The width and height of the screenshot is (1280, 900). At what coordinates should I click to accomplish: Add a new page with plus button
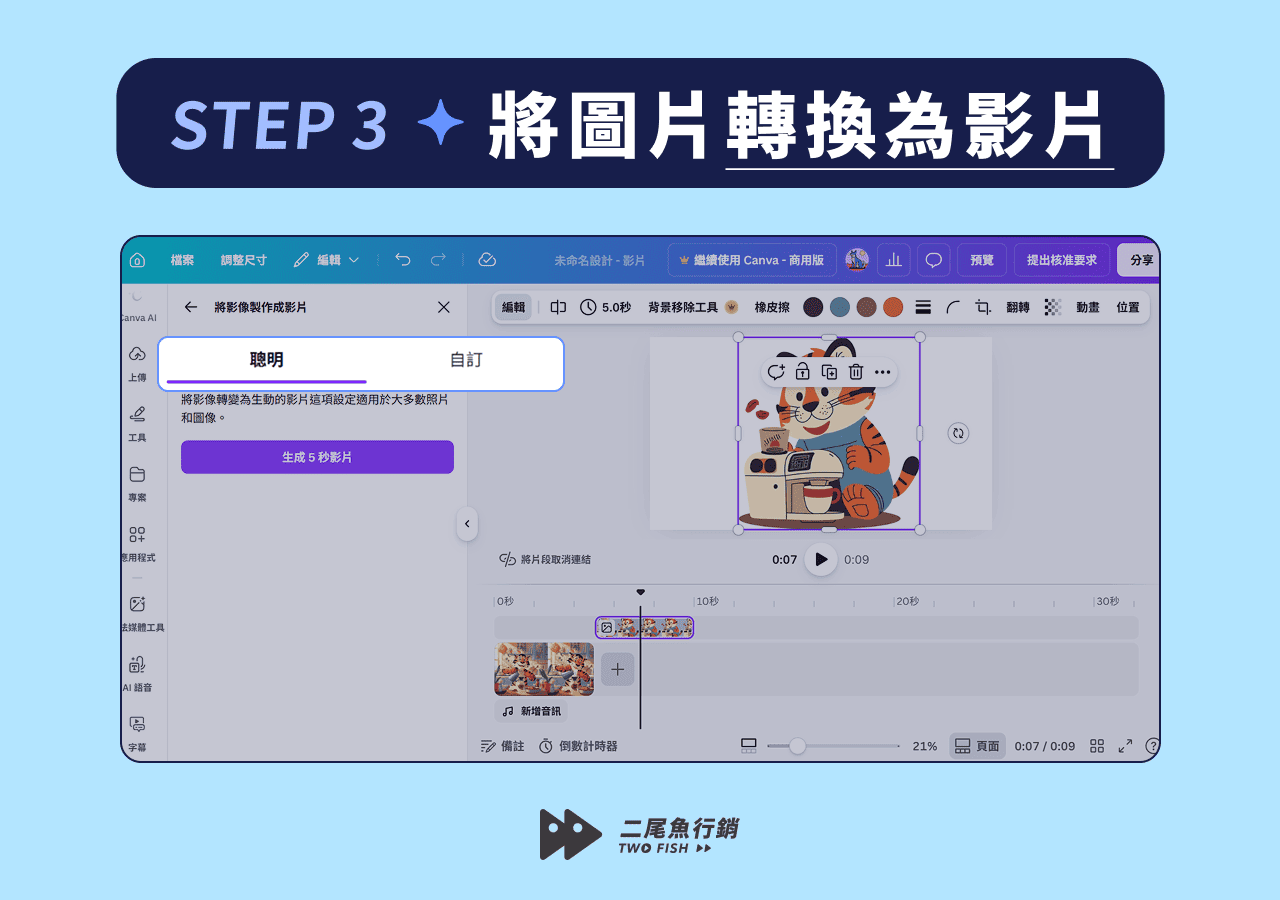[617, 669]
